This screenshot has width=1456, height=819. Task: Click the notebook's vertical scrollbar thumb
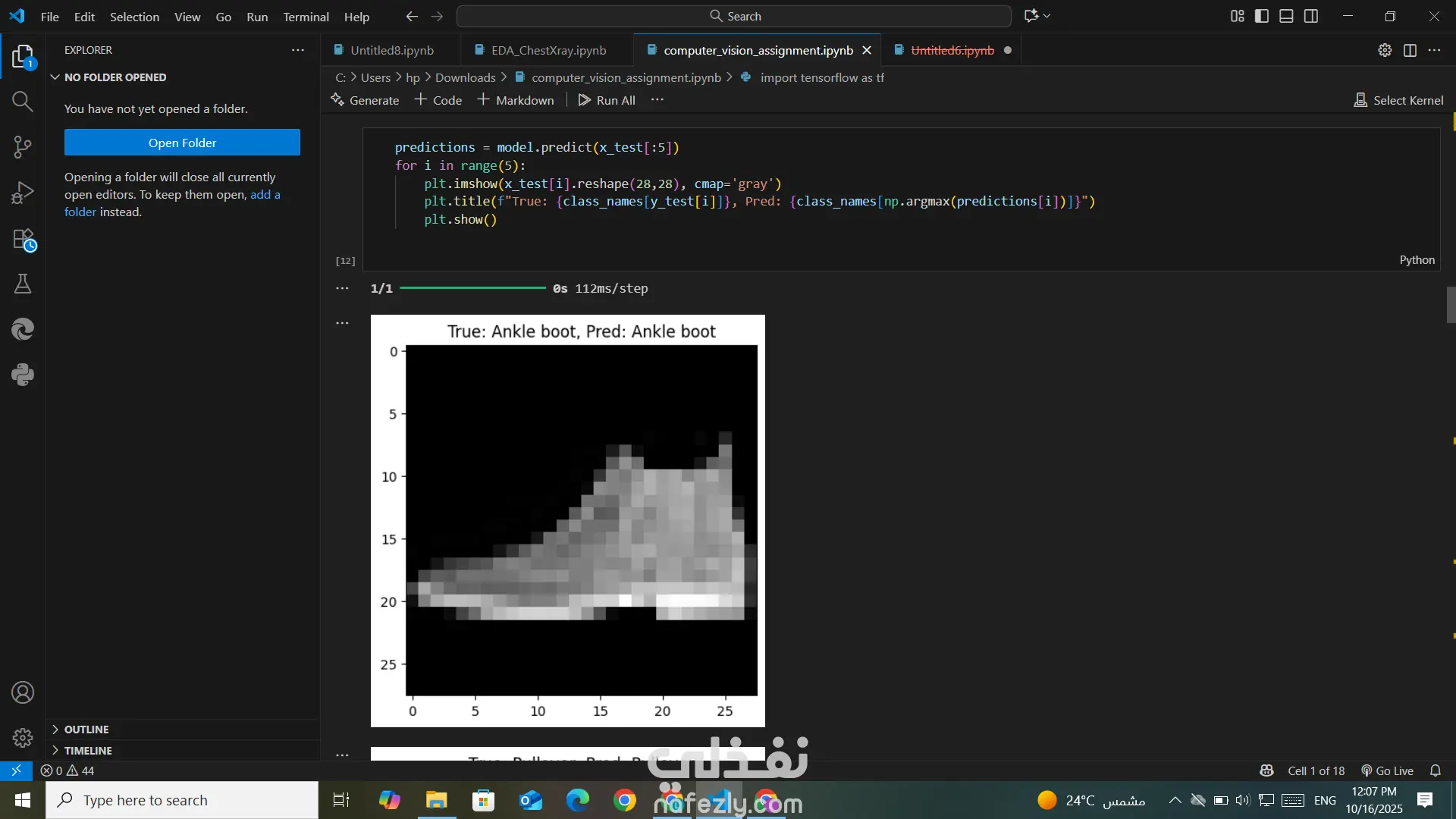click(1451, 305)
